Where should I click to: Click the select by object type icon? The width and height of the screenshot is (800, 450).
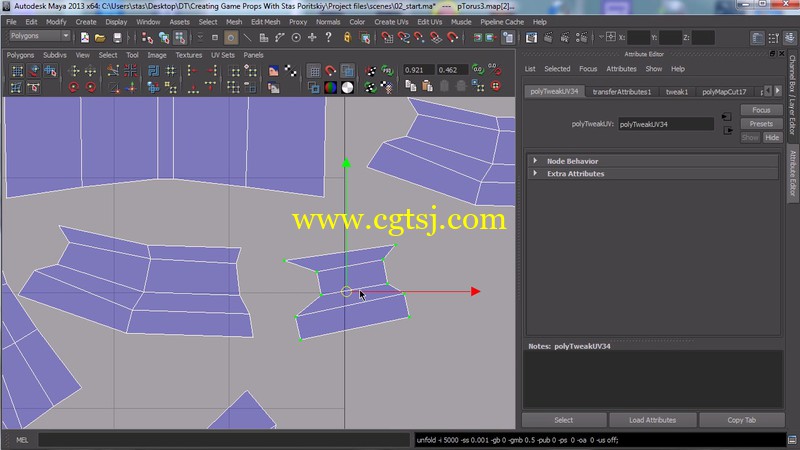(x=164, y=37)
